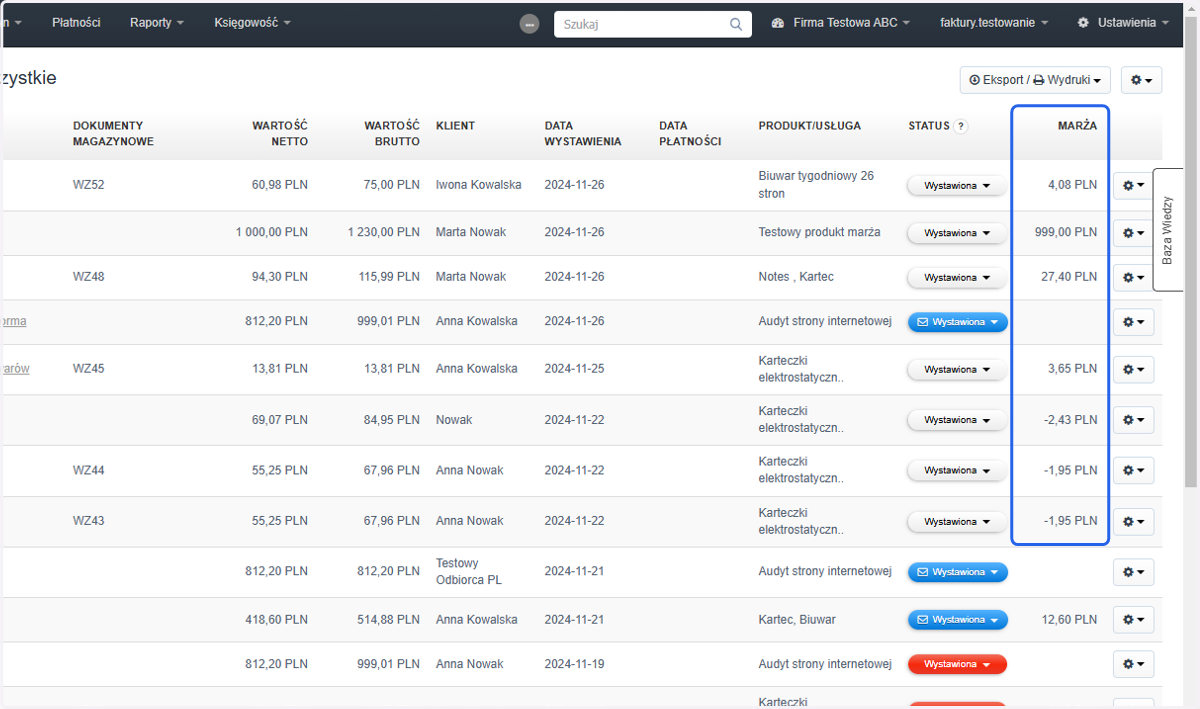
Task: Open gear actions for the -2,43 PLN row
Action: (x=1134, y=420)
